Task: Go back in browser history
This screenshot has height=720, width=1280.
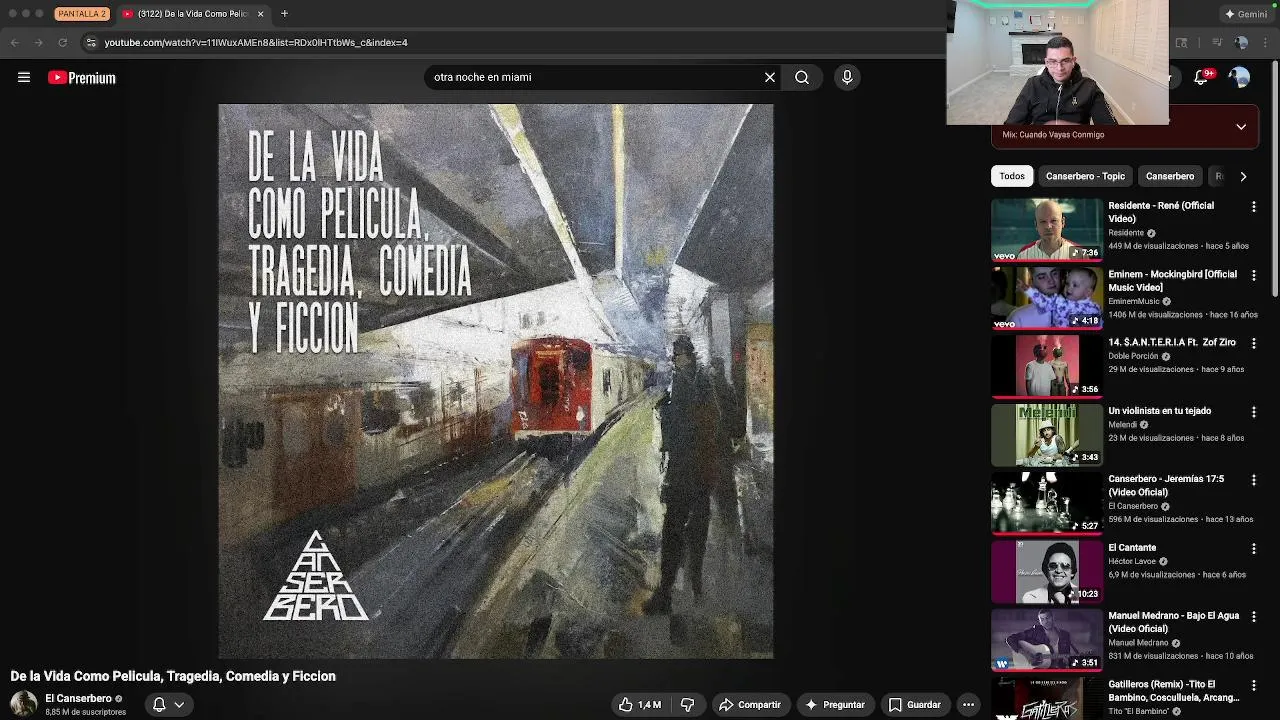Action: tap(14, 42)
